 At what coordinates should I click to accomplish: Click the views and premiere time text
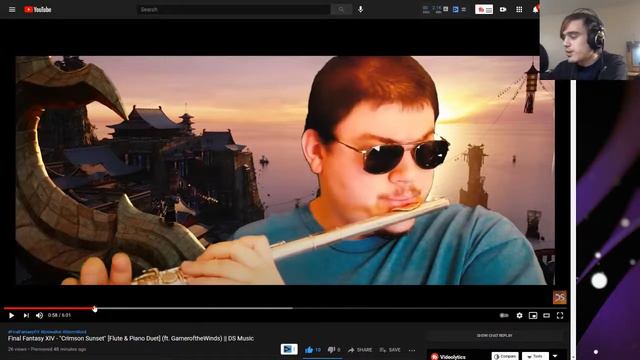47,349
